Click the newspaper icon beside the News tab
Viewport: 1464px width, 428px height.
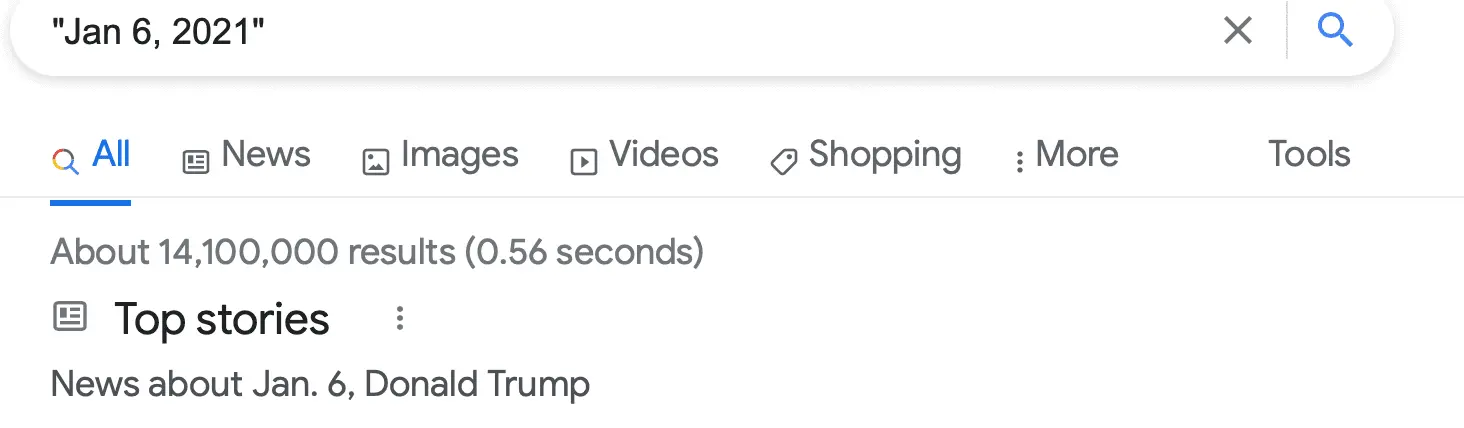coord(196,160)
